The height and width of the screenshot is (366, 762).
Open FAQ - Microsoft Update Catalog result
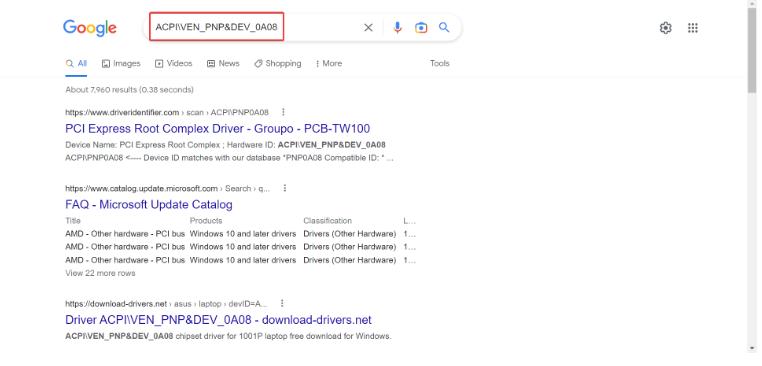pyautogui.click(x=149, y=205)
